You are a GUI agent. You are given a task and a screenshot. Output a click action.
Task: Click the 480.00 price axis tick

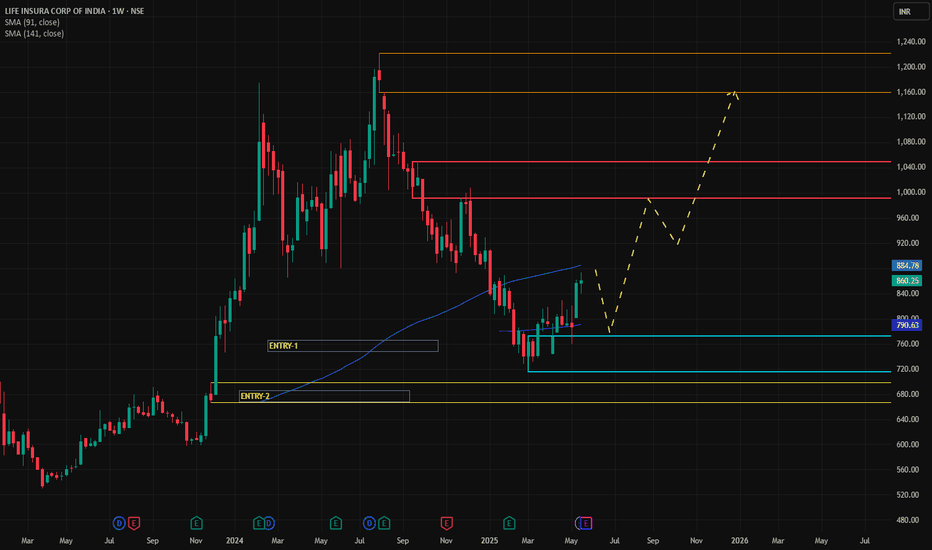point(907,520)
